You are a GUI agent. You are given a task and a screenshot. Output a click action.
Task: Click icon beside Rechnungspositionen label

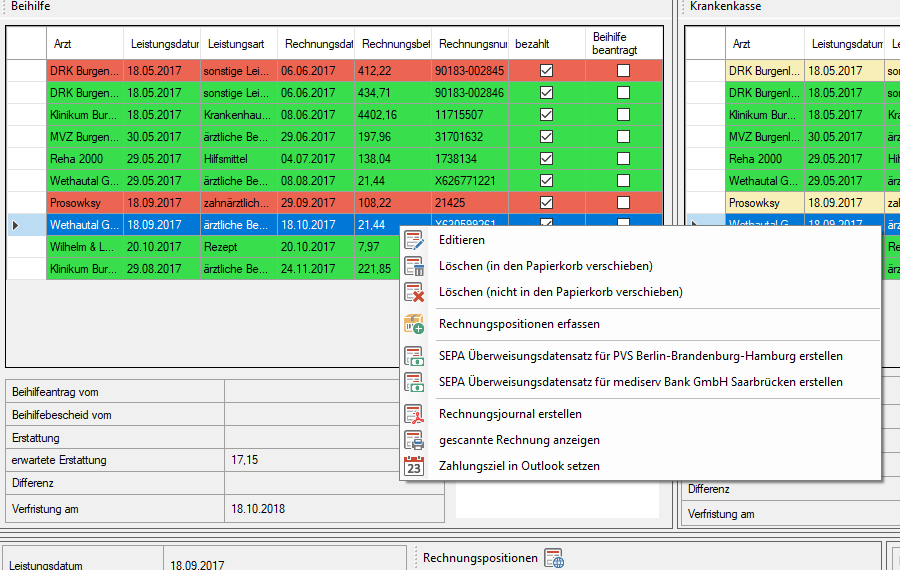(554, 558)
